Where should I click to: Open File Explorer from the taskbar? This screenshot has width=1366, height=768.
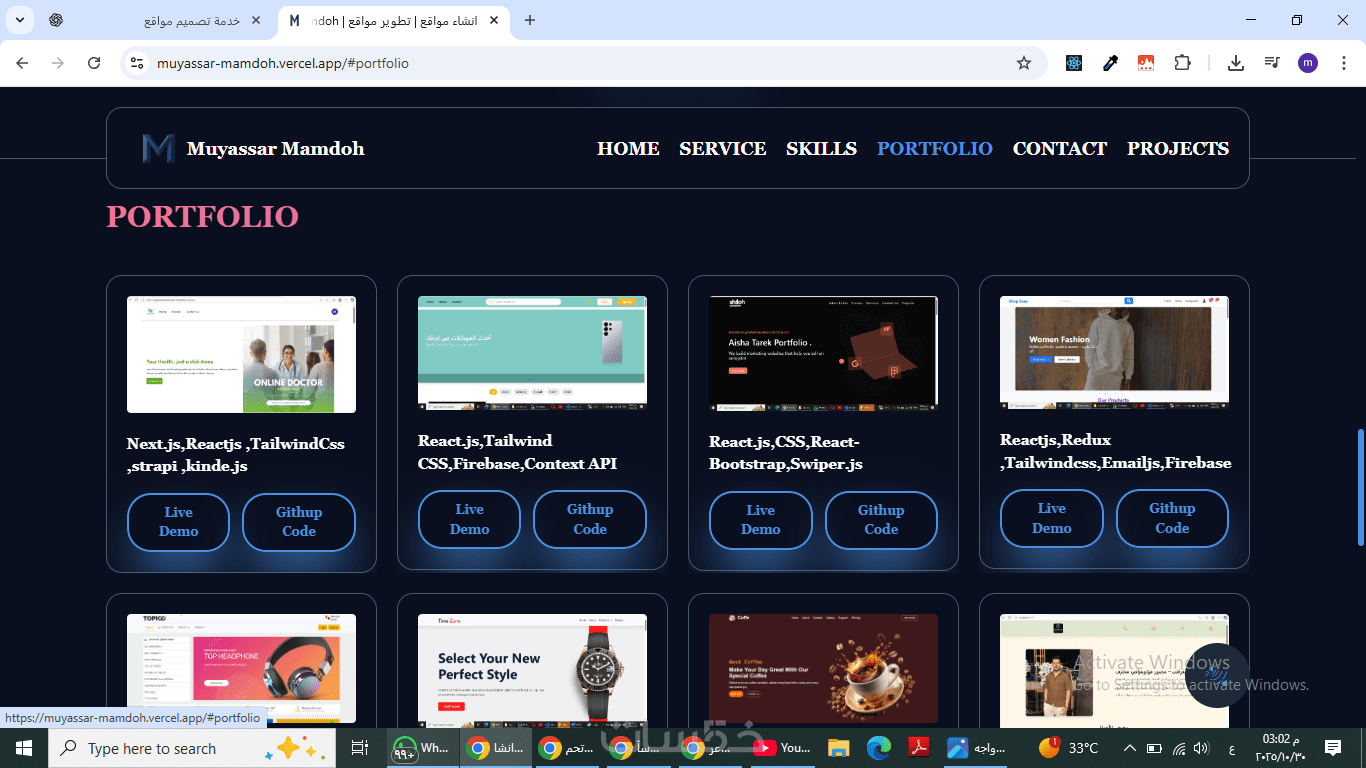point(838,748)
